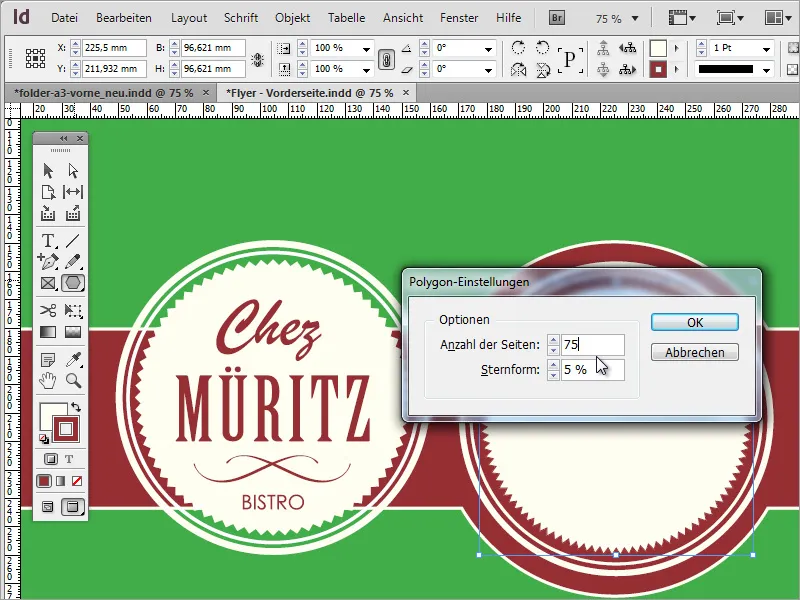Viewport: 800px width, 600px height.
Task: Activate the Scissors tool
Action: pyautogui.click(x=47, y=311)
